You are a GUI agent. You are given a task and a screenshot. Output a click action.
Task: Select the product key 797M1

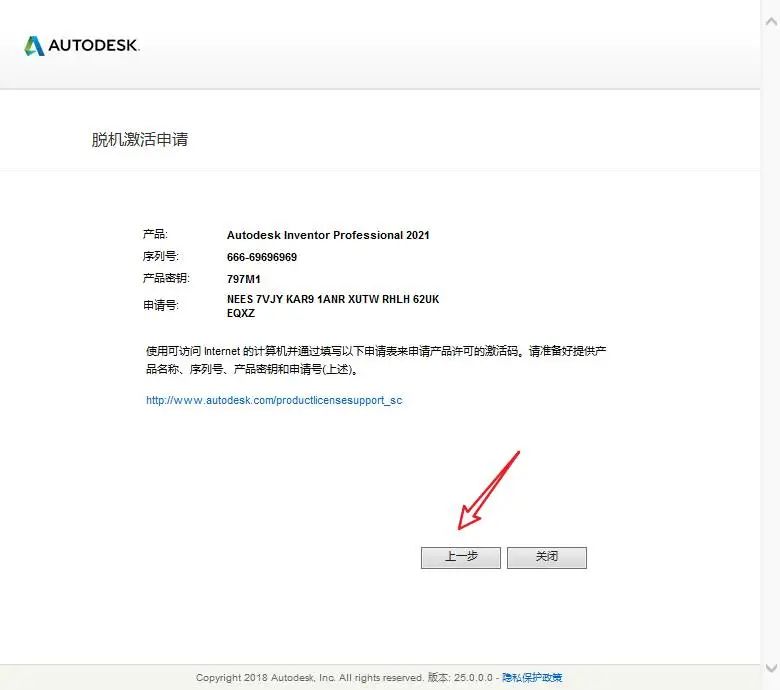[244, 279]
